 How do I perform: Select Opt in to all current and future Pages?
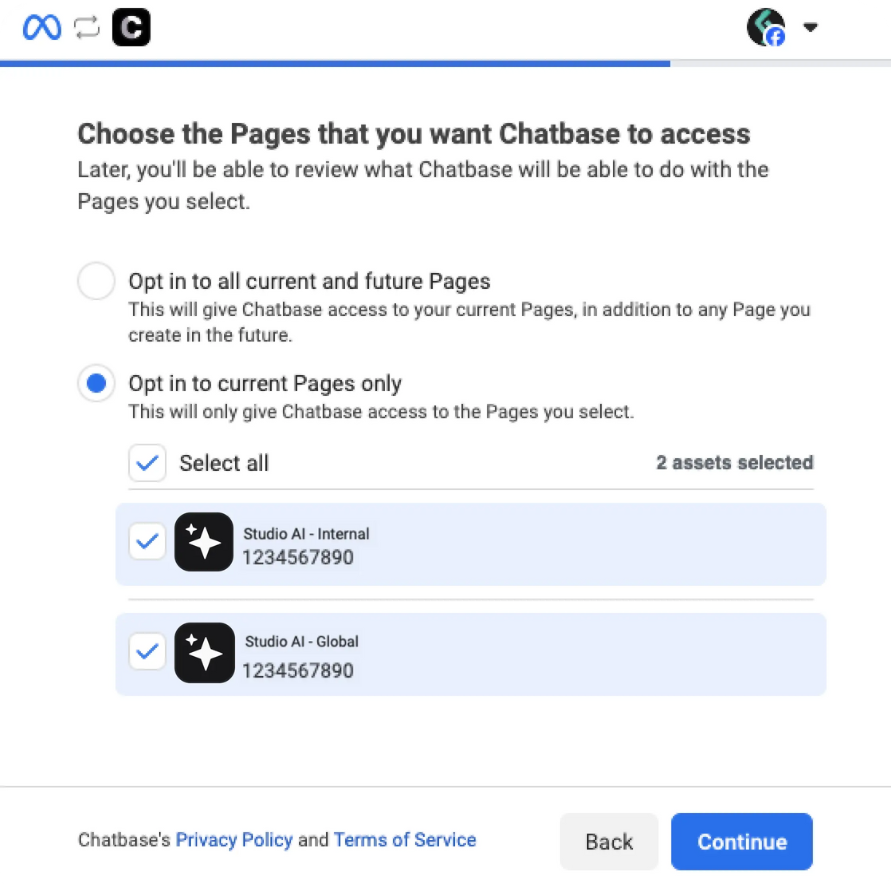96,280
